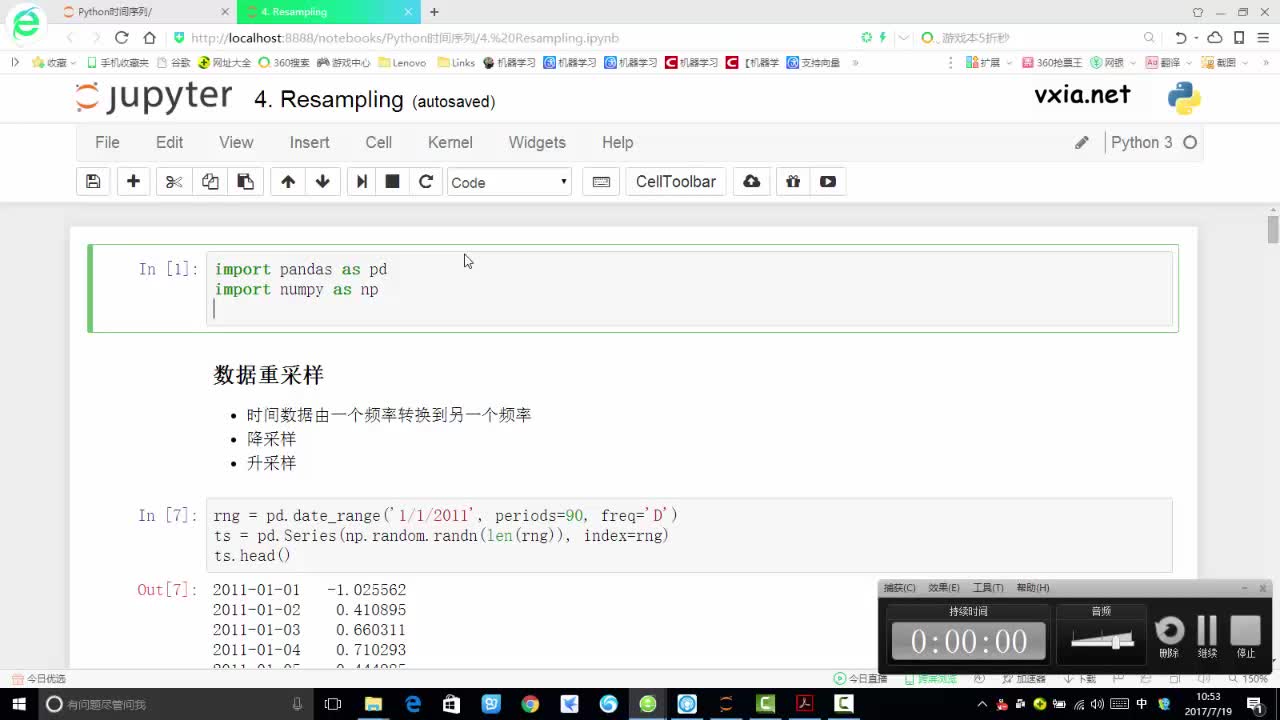Open 效果(E) menu in recorder window
This screenshot has height=720, width=1280.
(944, 588)
